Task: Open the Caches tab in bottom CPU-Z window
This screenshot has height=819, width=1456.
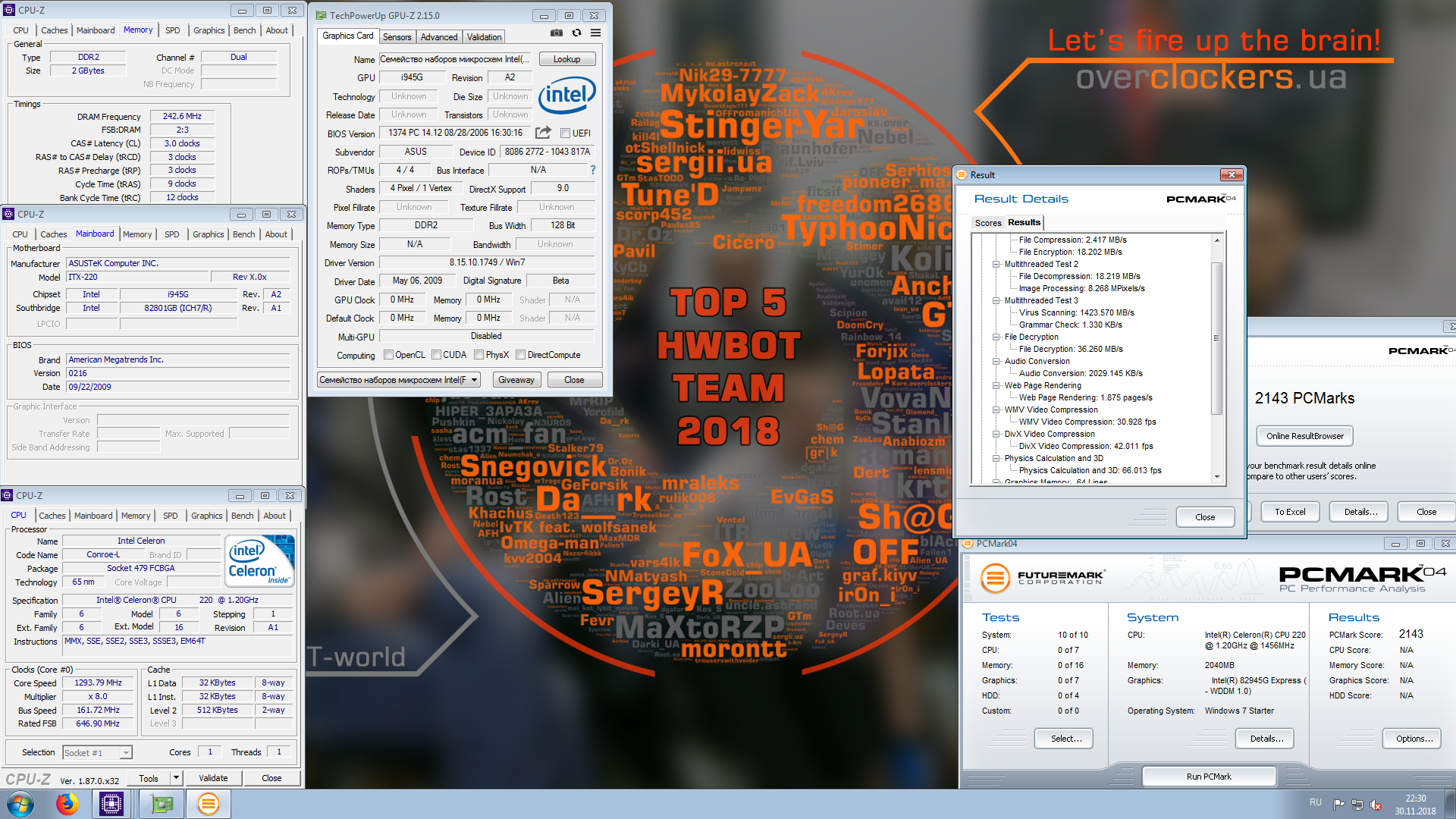Action: (x=52, y=516)
